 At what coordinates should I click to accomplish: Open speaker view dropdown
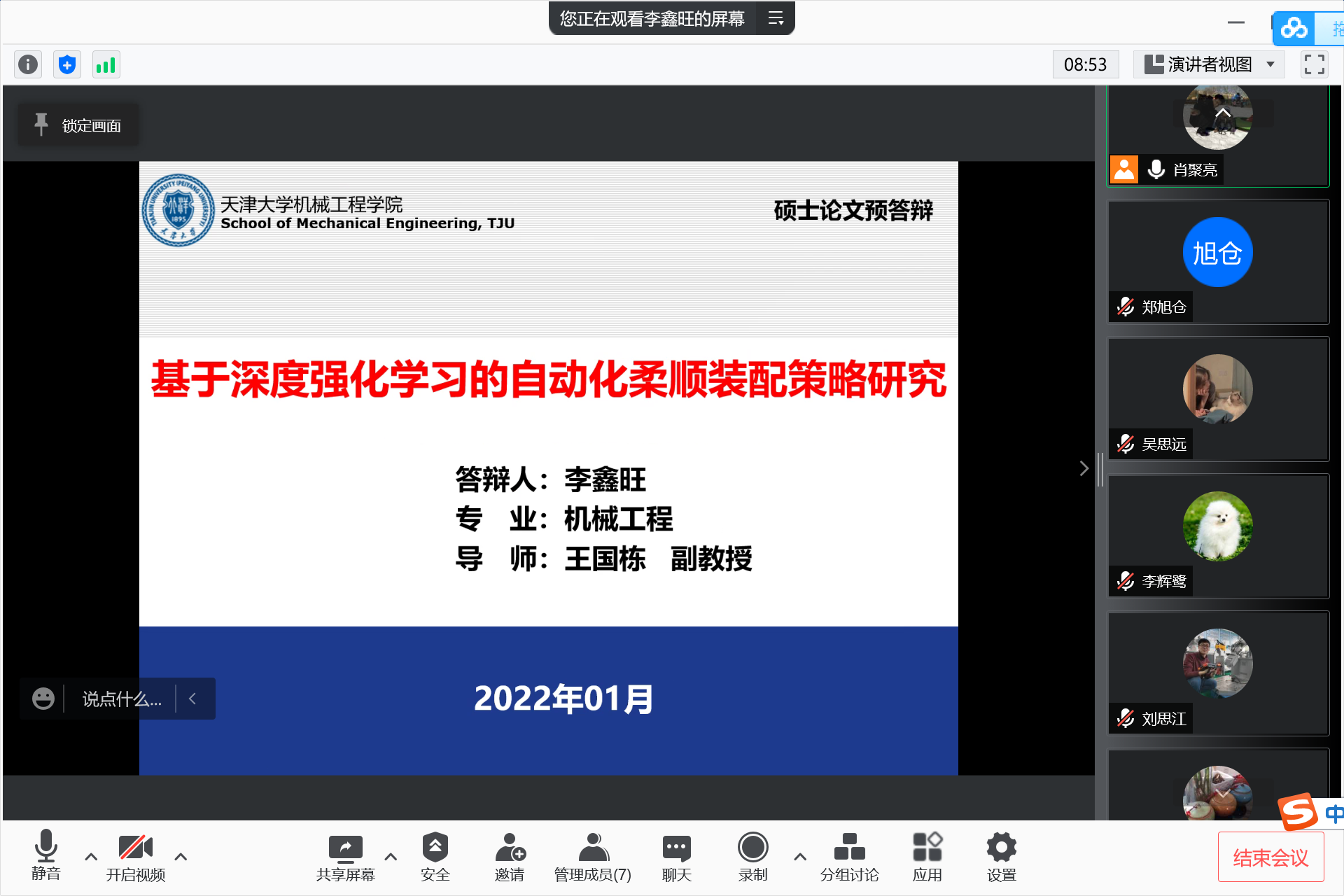click(1210, 65)
